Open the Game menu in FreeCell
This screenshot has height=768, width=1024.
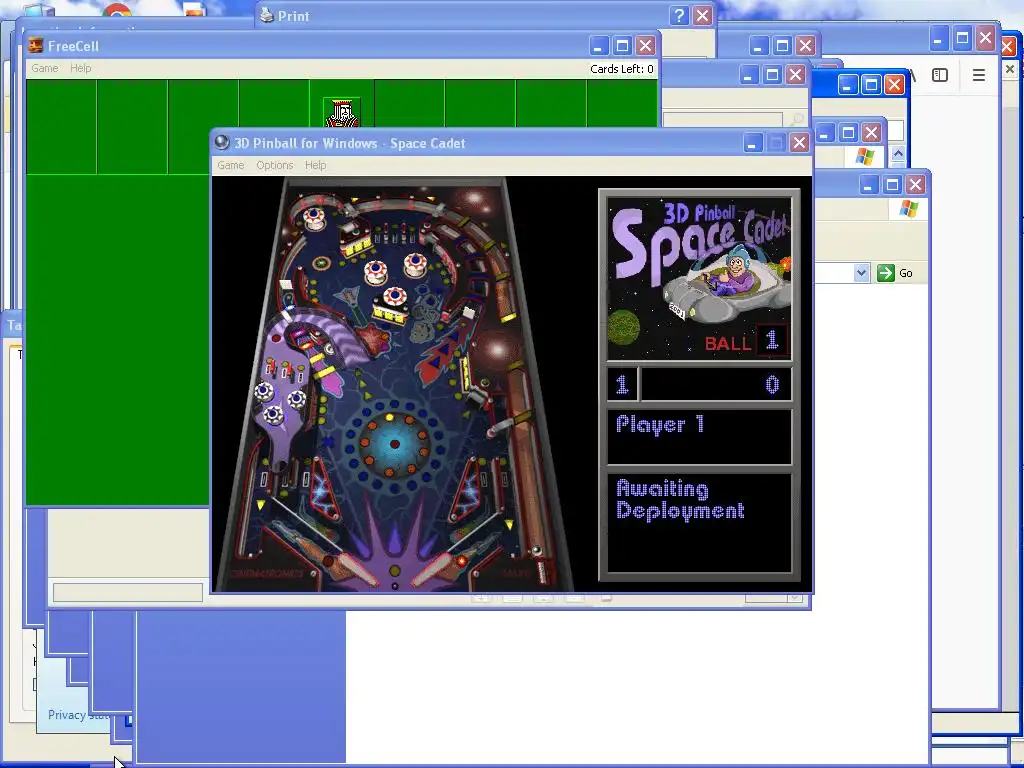click(44, 68)
